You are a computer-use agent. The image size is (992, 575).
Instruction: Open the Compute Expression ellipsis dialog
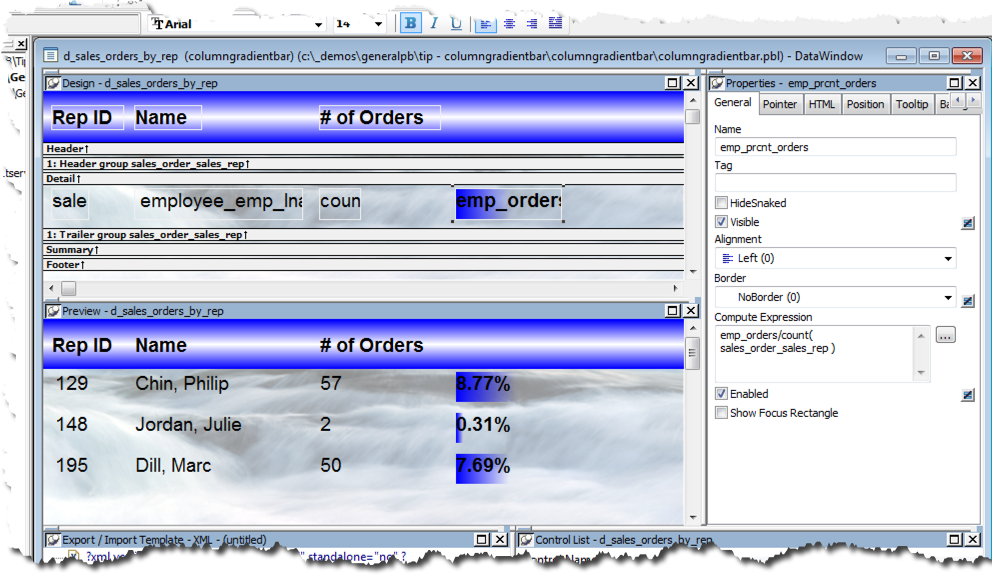point(945,335)
